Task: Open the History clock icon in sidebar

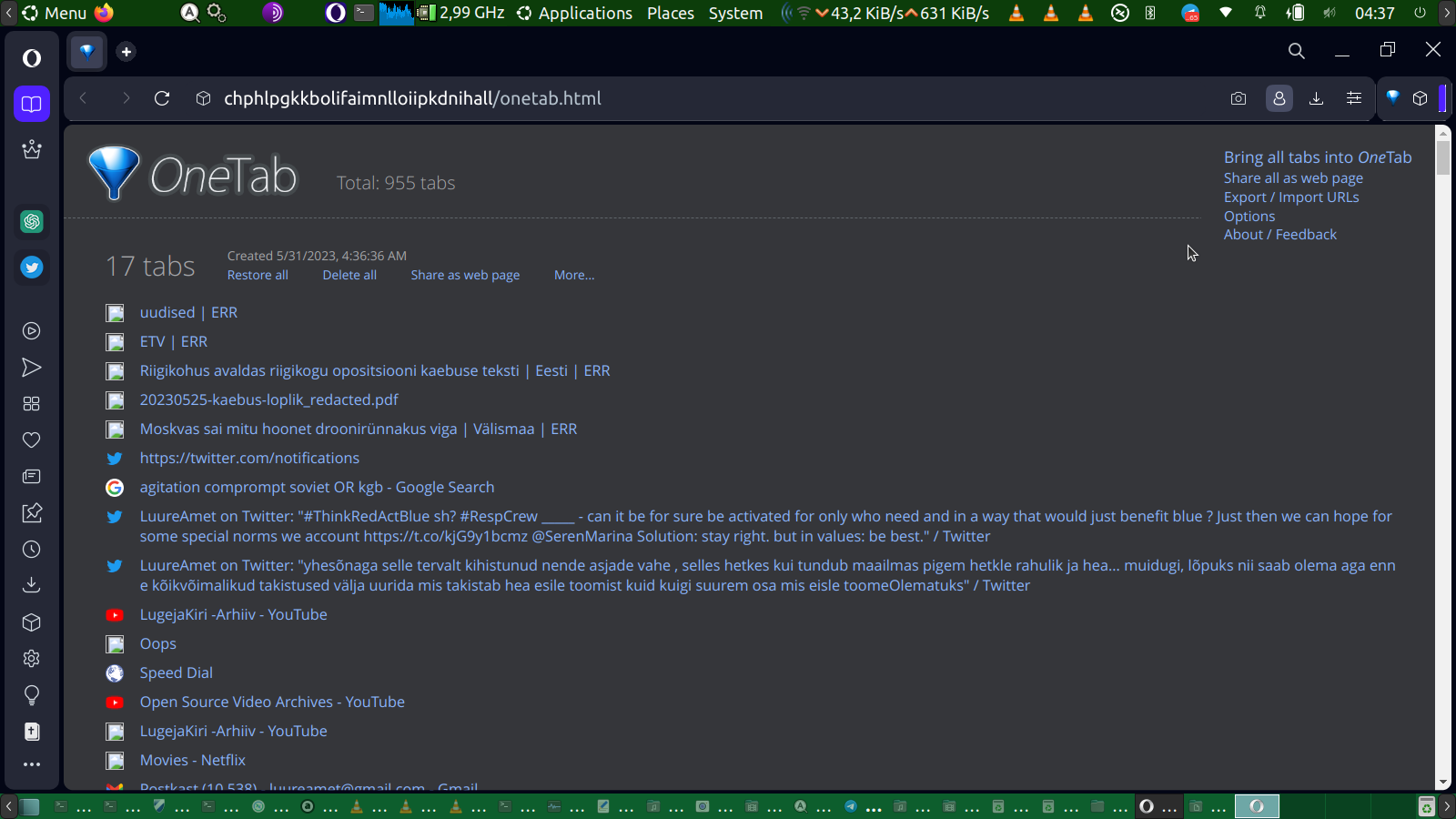Action: point(32,550)
